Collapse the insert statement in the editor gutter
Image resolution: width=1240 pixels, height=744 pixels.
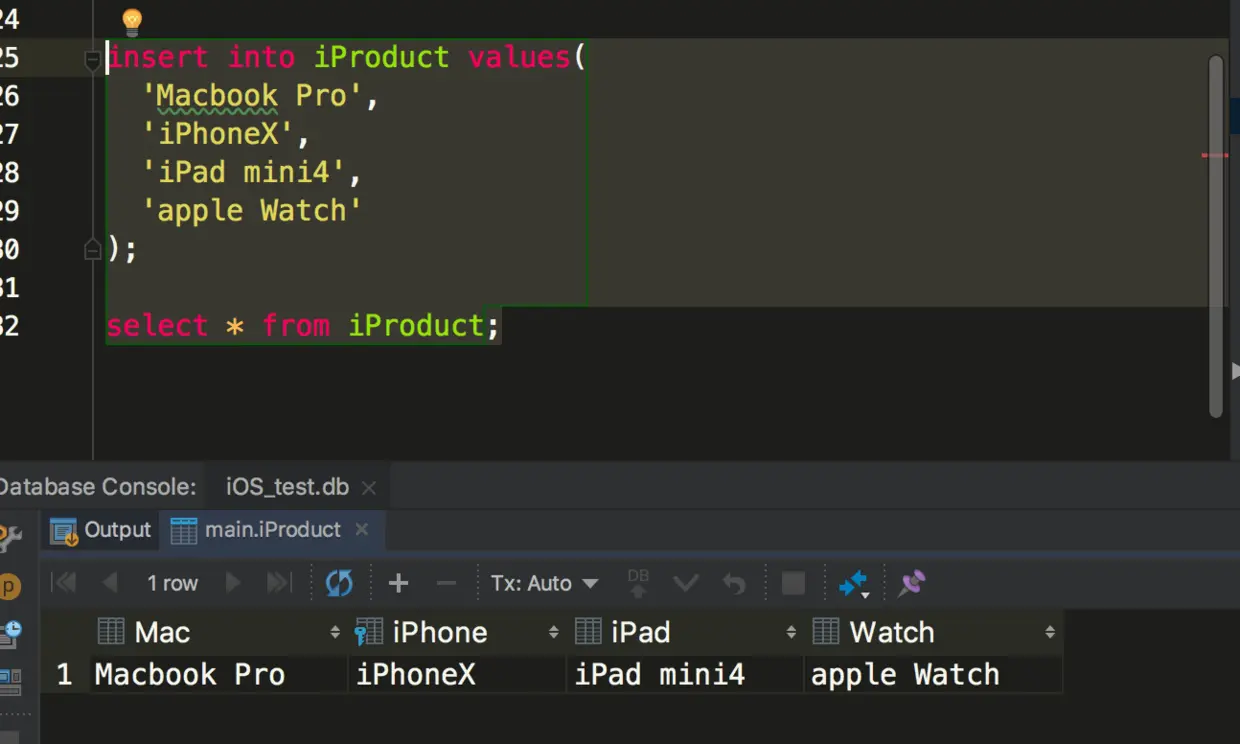[x=92, y=58]
